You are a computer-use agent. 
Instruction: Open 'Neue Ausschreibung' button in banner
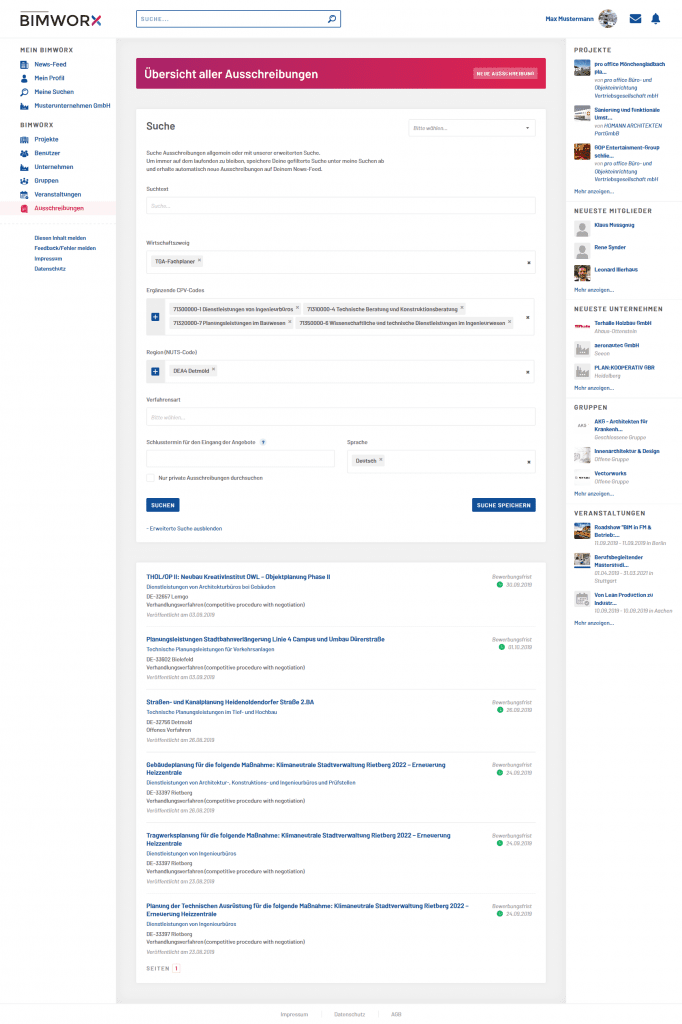(x=505, y=74)
